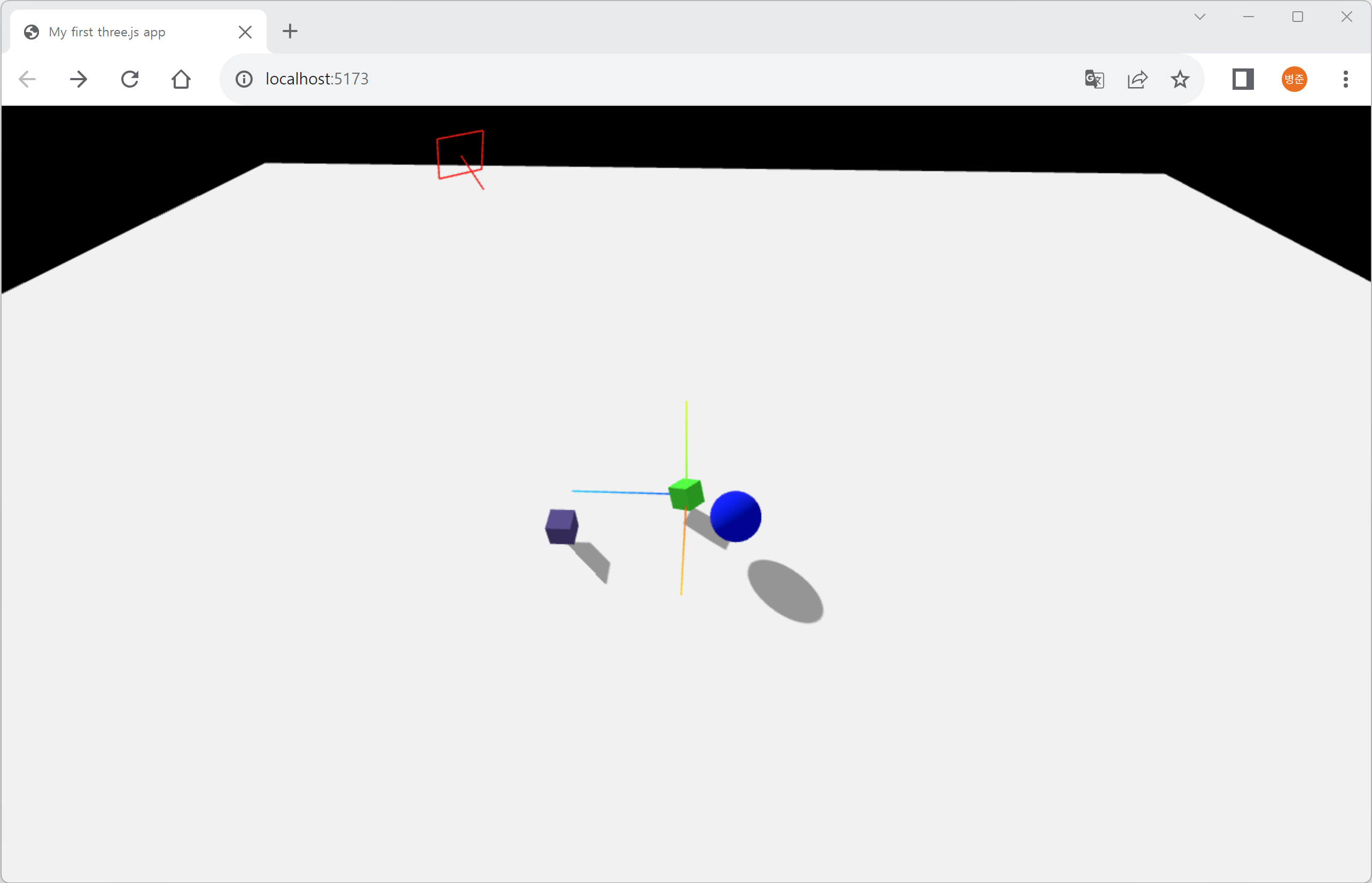Toggle the browser side panel

pyautogui.click(x=1243, y=79)
